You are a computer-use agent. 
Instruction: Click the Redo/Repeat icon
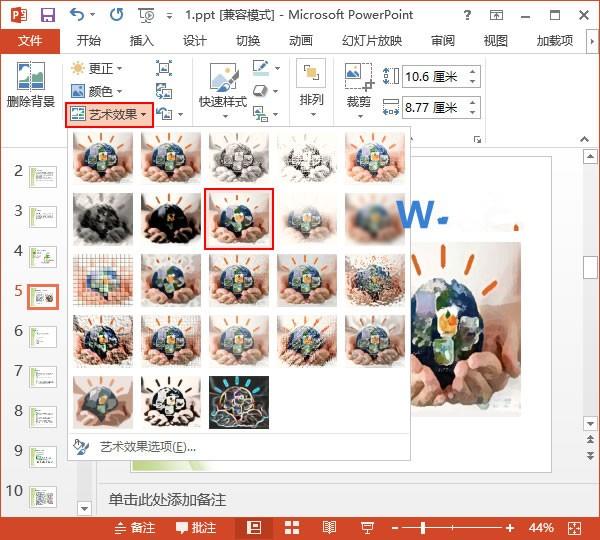click(x=116, y=15)
